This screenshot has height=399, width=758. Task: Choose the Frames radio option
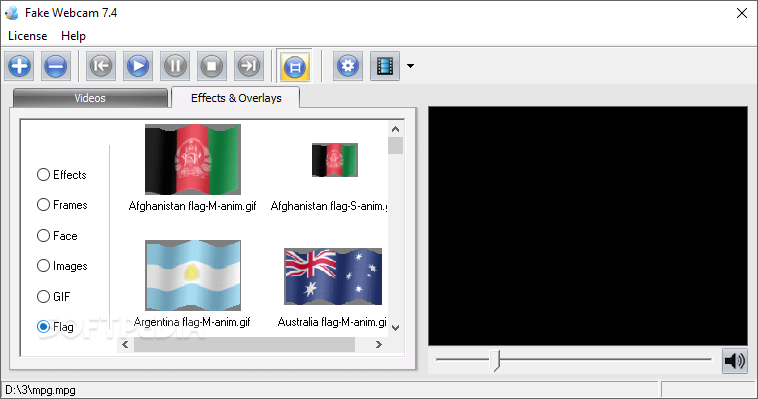(62, 205)
